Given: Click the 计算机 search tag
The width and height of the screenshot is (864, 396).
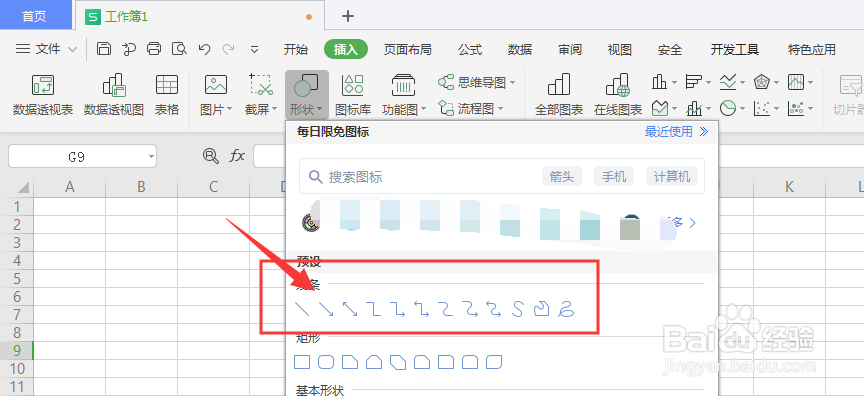Looking at the screenshot, I should [672, 177].
